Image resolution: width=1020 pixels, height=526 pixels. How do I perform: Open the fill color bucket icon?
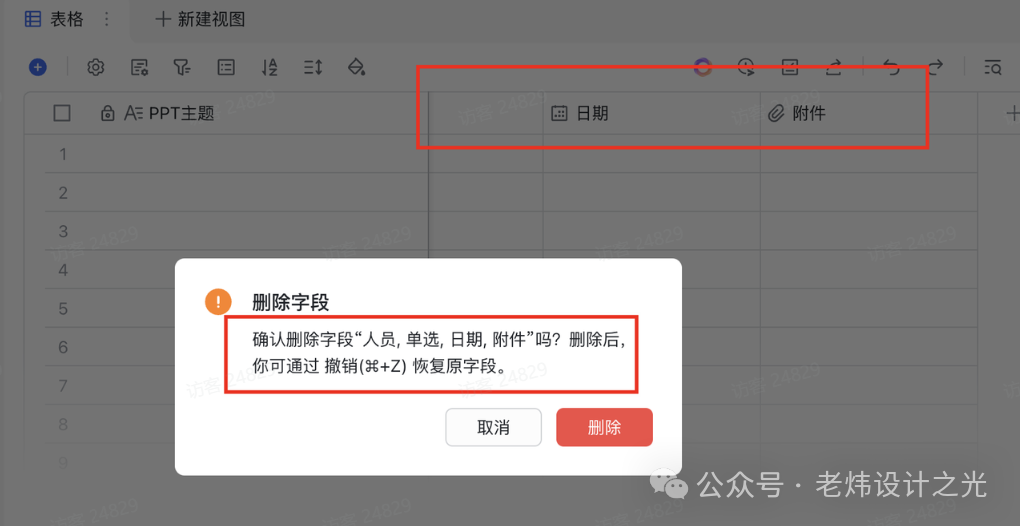356,66
